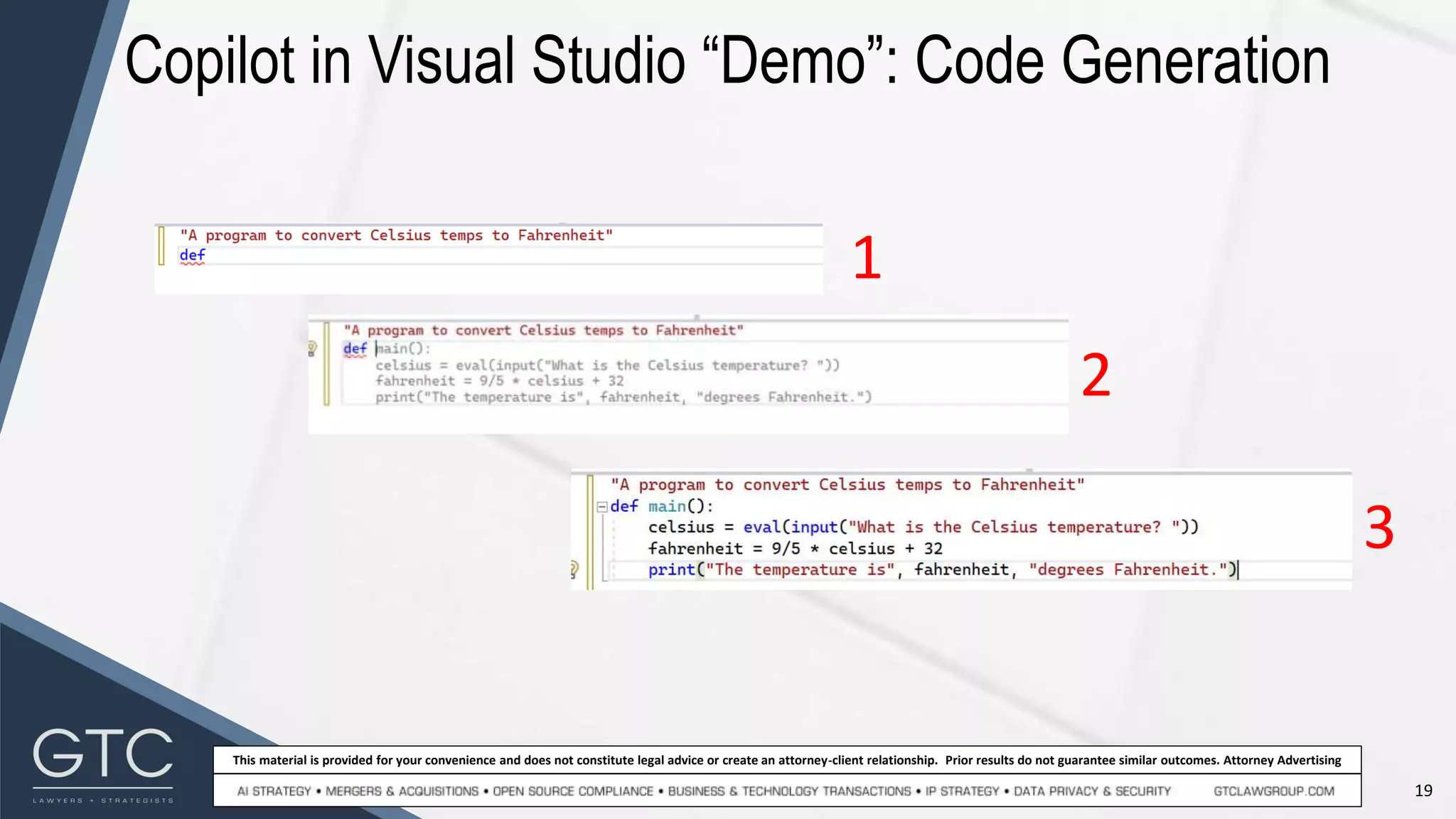
Task: Open GTCLAWGROUP.COM link in footer
Action: pos(1274,791)
